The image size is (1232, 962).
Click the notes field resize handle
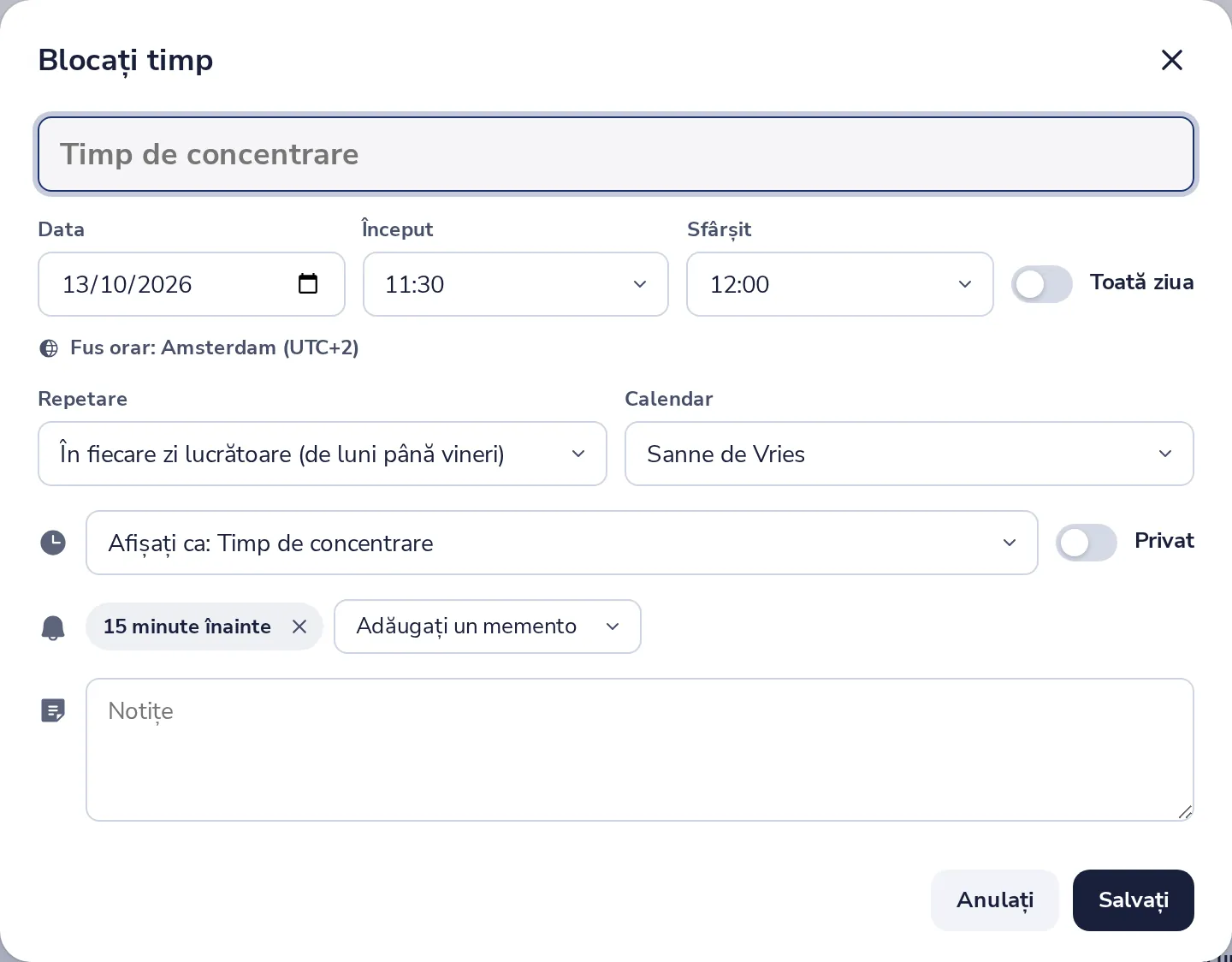(1185, 812)
